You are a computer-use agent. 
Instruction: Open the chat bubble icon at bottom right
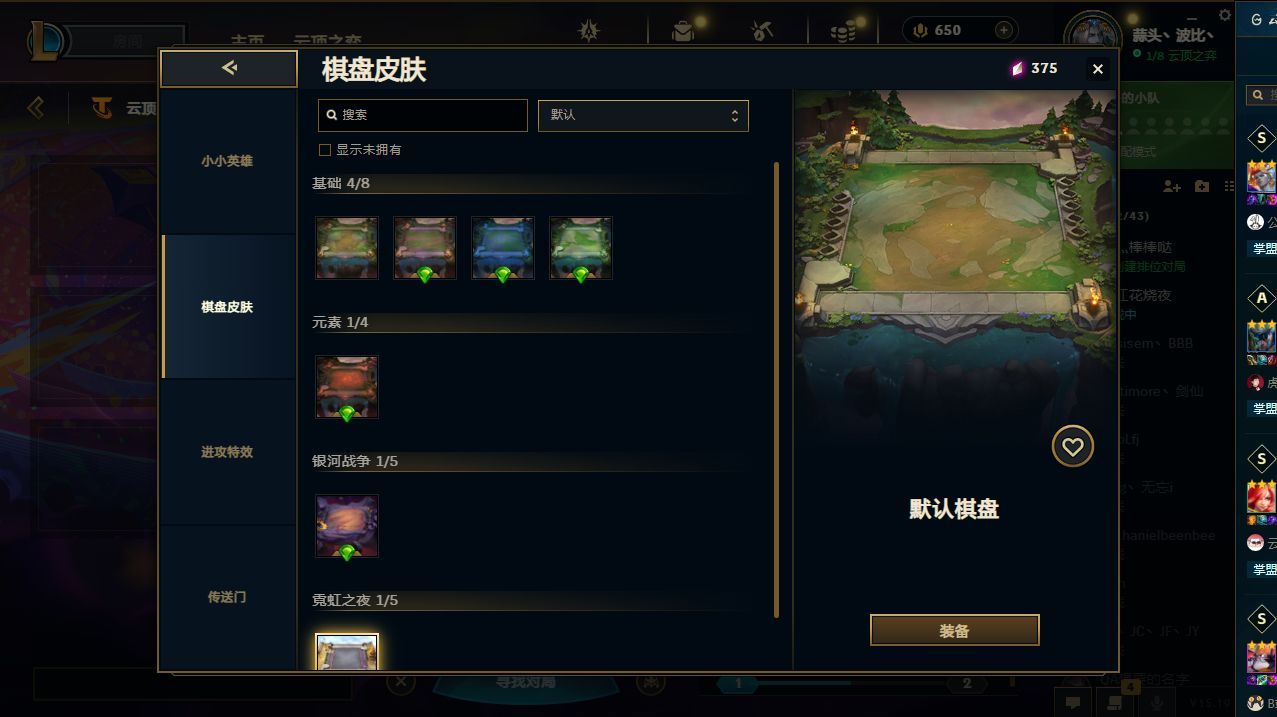(1073, 702)
